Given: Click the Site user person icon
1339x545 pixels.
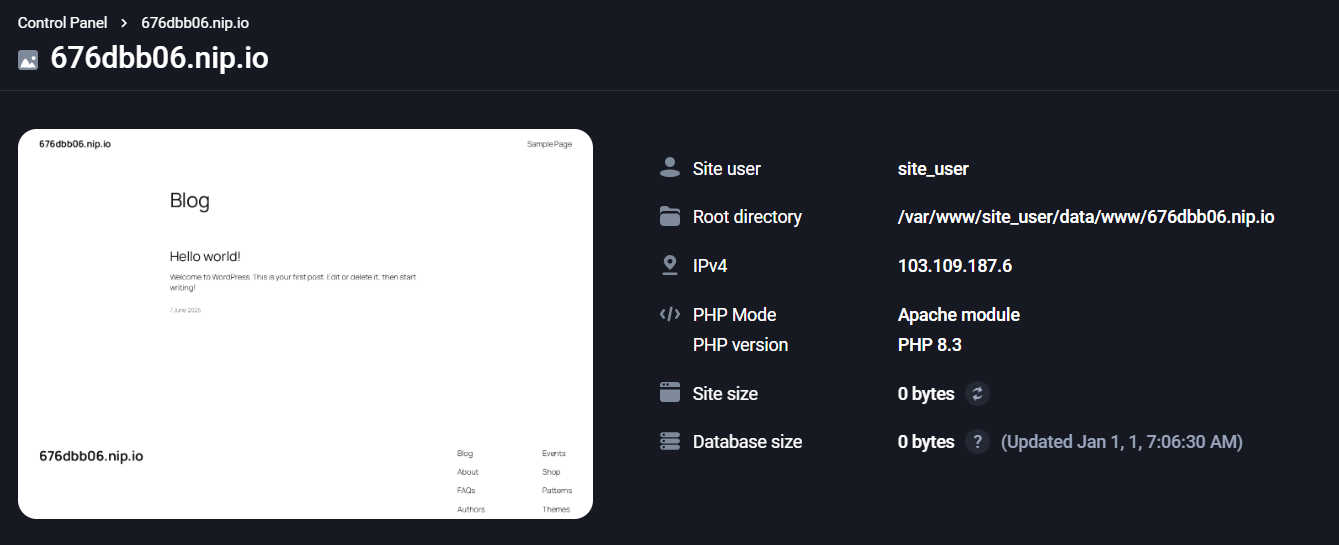Looking at the screenshot, I should click(670, 168).
